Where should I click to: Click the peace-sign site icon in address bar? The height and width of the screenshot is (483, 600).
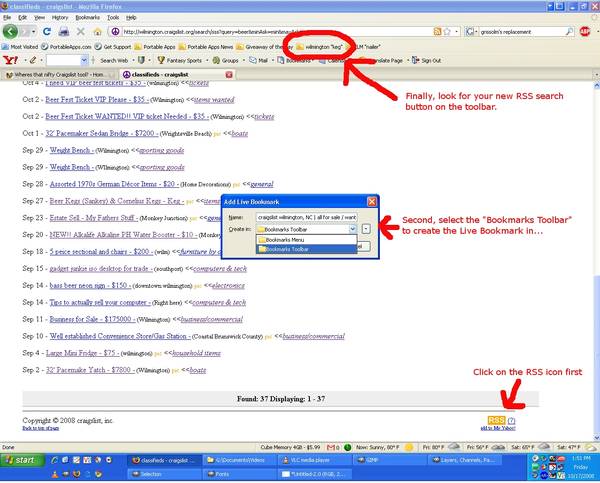tap(115, 32)
